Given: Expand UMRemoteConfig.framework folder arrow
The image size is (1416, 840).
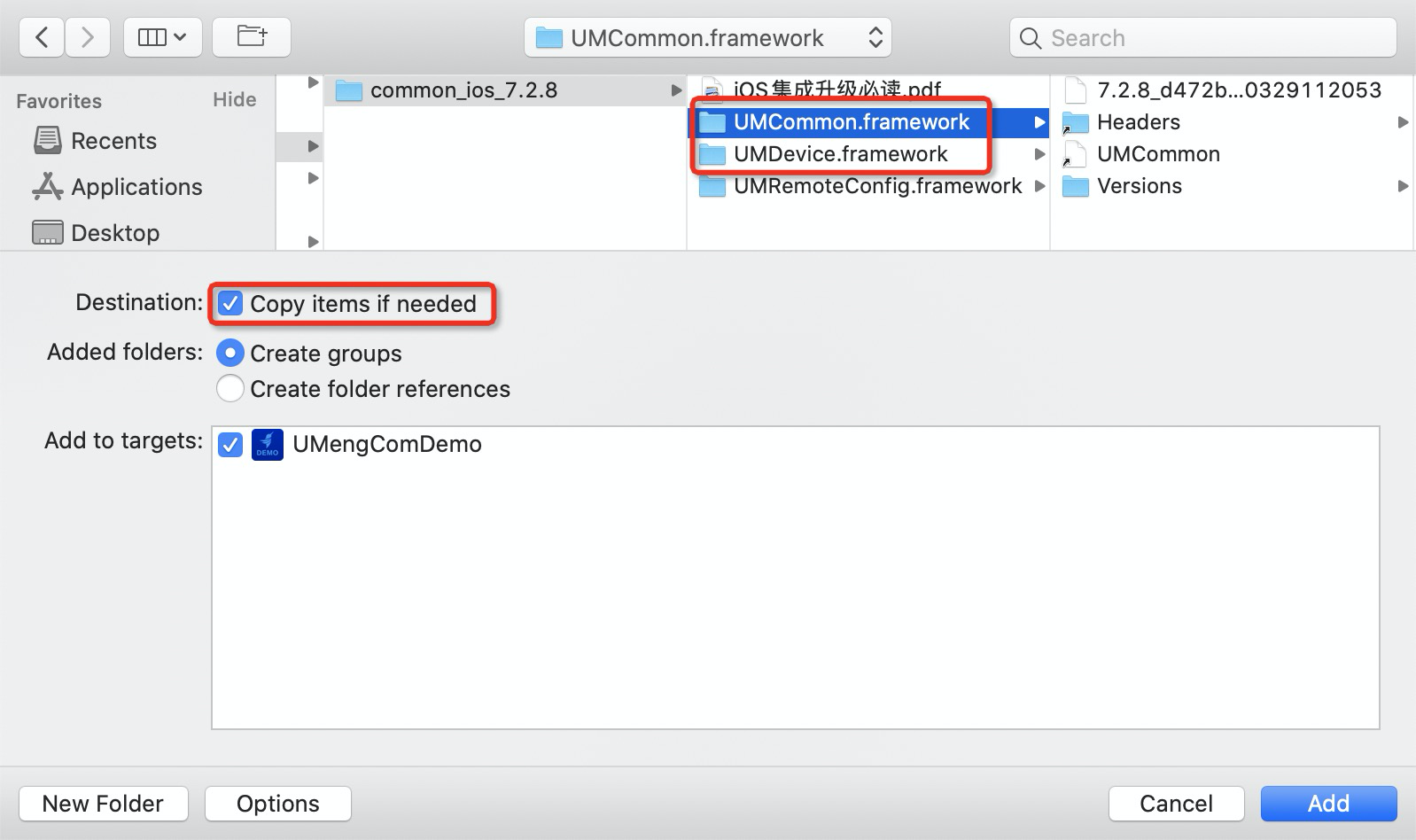Looking at the screenshot, I should tap(1039, 186).
